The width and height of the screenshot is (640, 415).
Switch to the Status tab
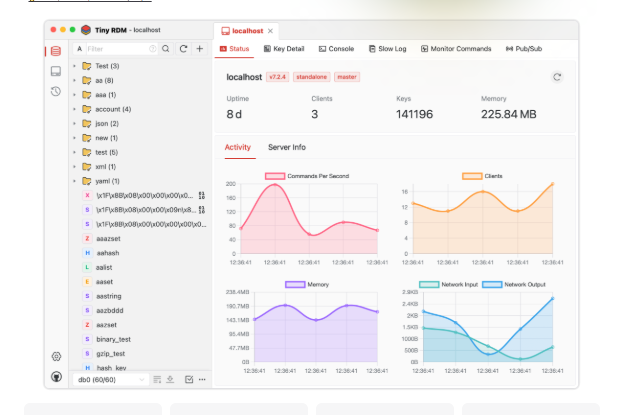234,49
